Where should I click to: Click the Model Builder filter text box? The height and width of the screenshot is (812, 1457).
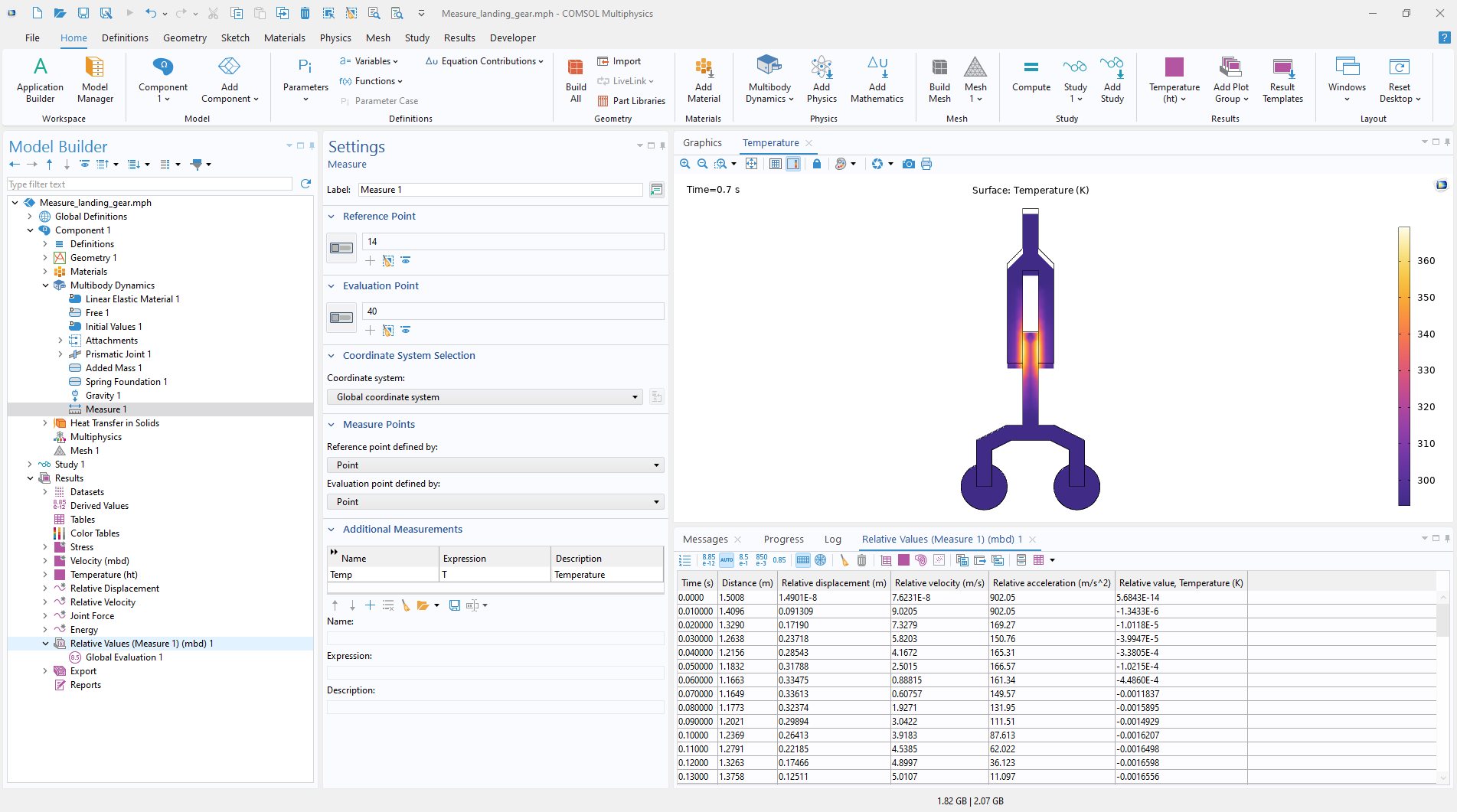point(150,184)
